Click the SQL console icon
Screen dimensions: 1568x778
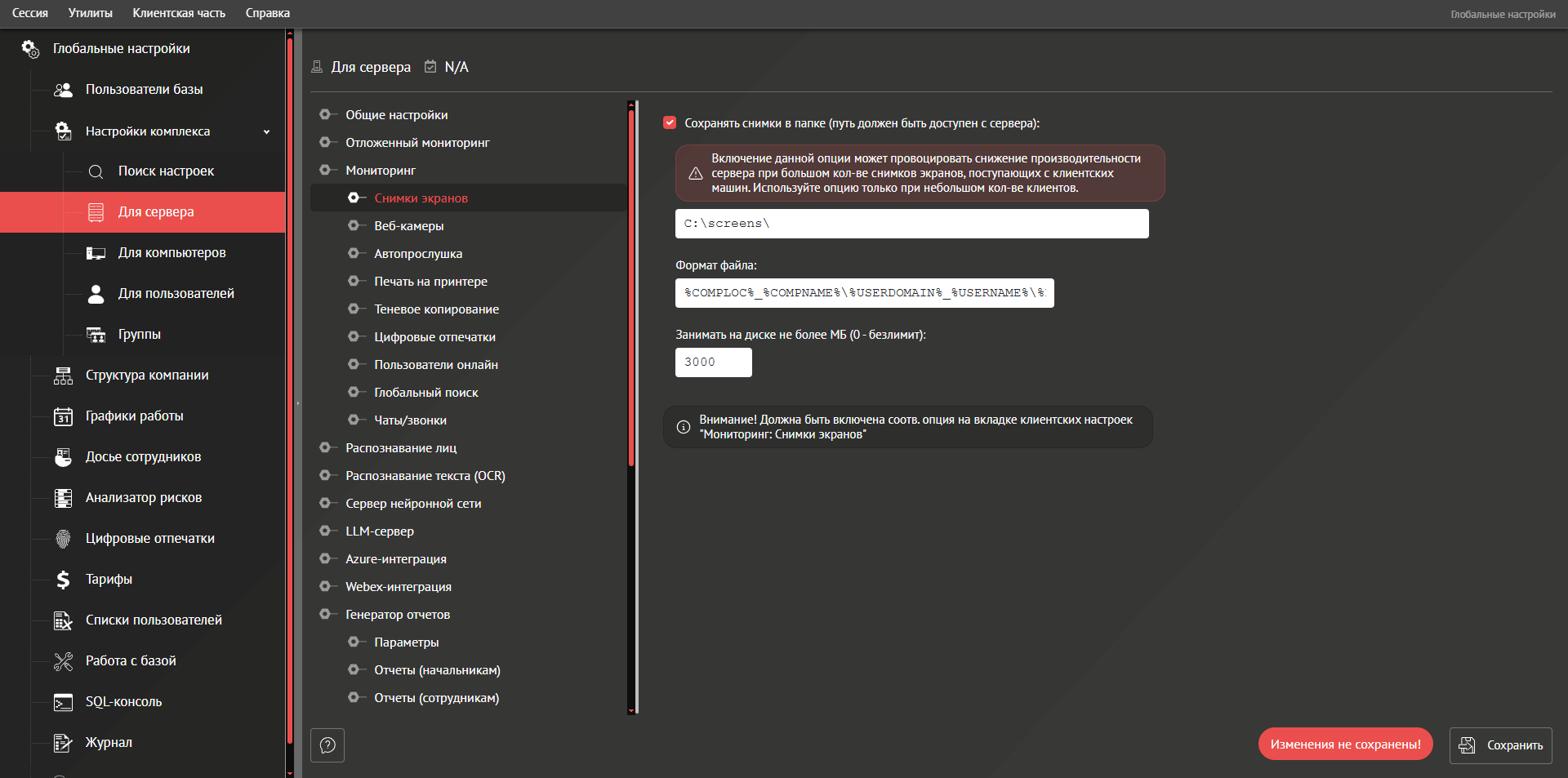coord(63,702)
